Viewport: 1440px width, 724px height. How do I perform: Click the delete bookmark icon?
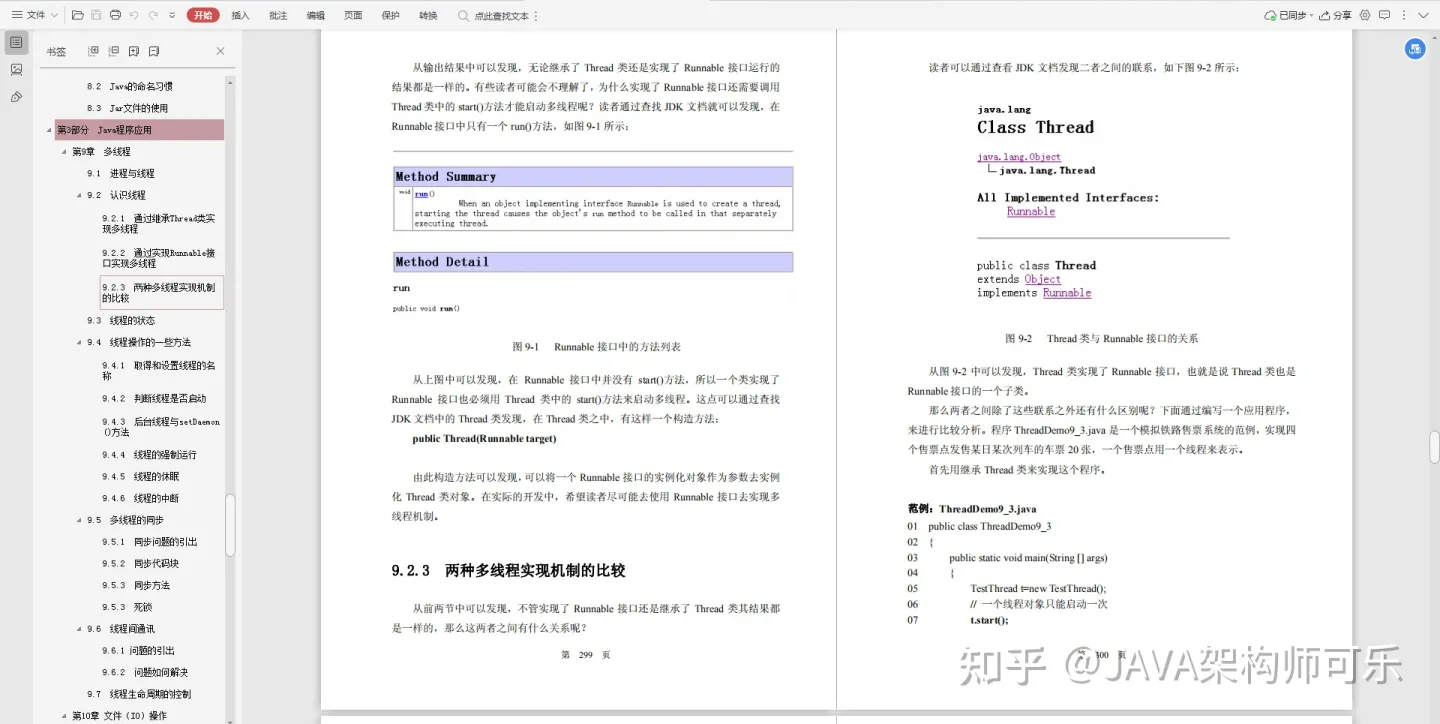[x=154, y=51]
